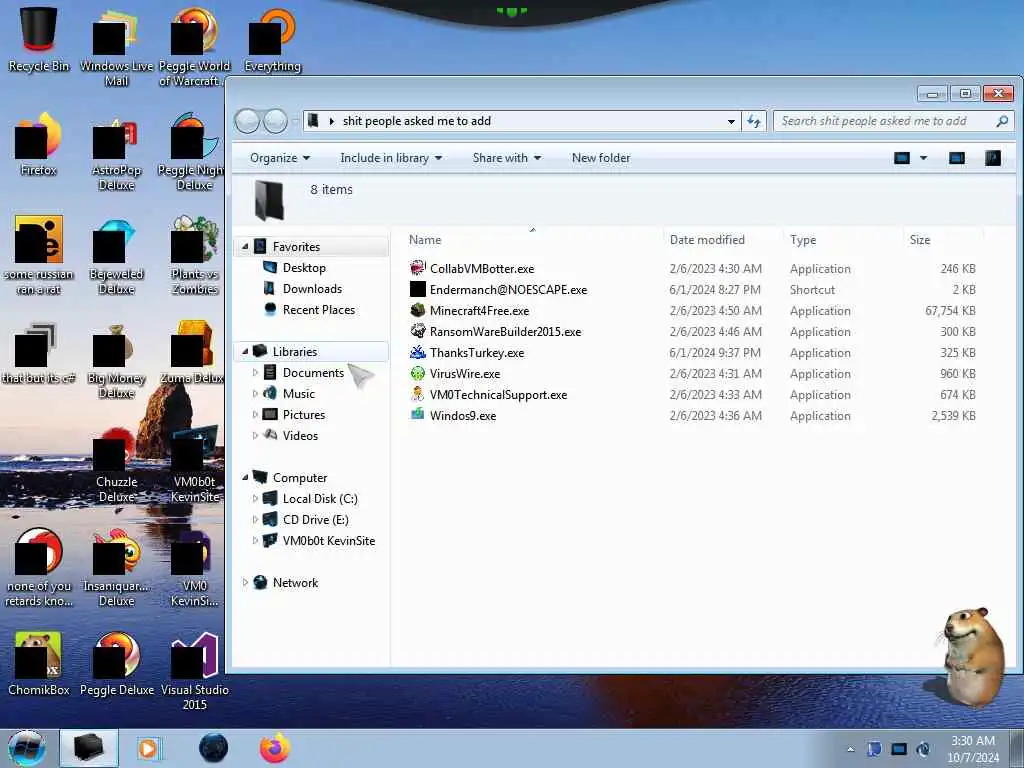The image size is (1024, 768).
Task: Go to Desktop in Favorites
Action: [x=304, y=268]
